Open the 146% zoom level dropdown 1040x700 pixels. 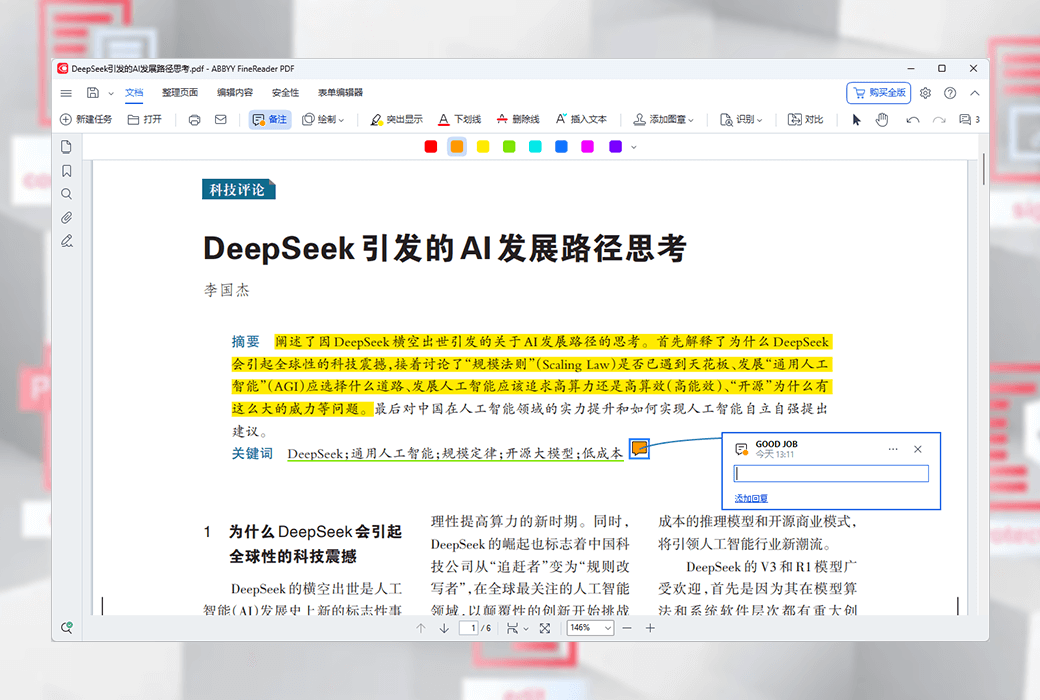(590, 628)
